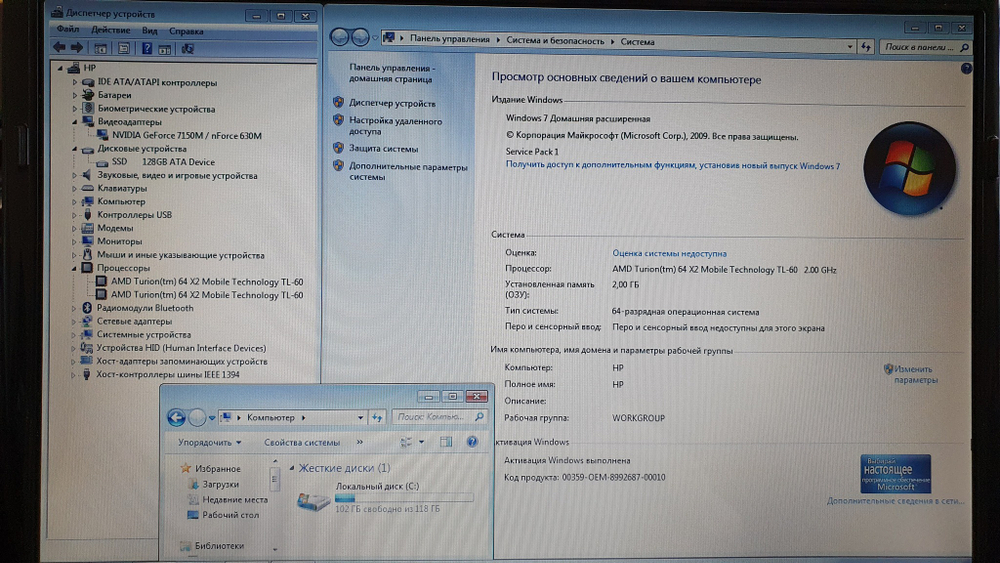Click Back button in Компьютер explorer window
Image resolution: width=1000 pixels, height=563 pixels.
tap(177, 417)
